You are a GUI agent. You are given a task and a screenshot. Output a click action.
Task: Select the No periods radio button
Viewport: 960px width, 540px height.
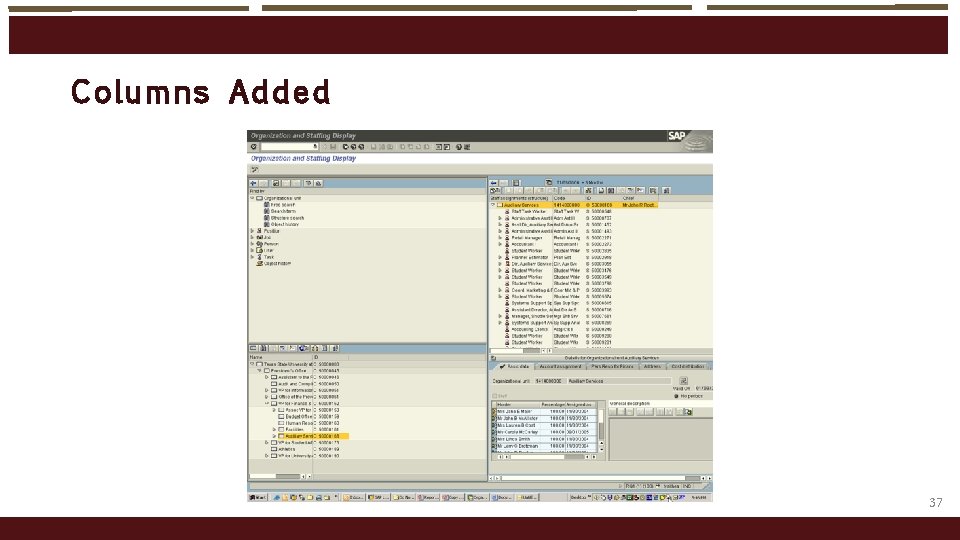pyautogui.click(x=676, y=396)
